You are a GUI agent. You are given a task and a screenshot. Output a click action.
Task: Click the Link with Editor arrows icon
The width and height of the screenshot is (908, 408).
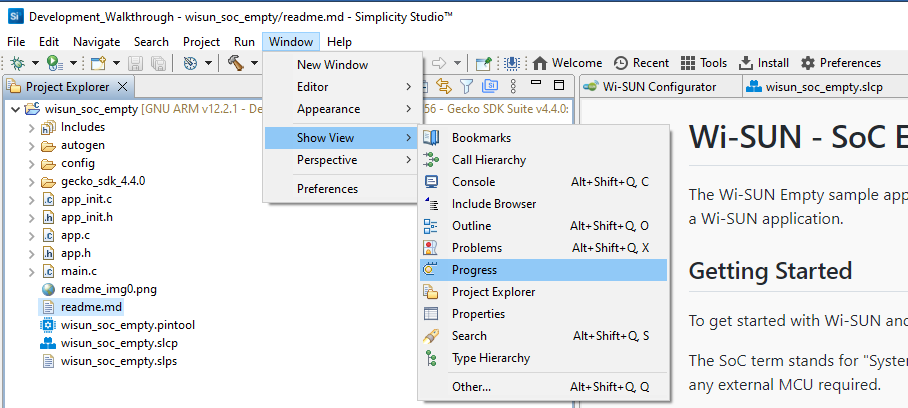[x=445, y=87]
